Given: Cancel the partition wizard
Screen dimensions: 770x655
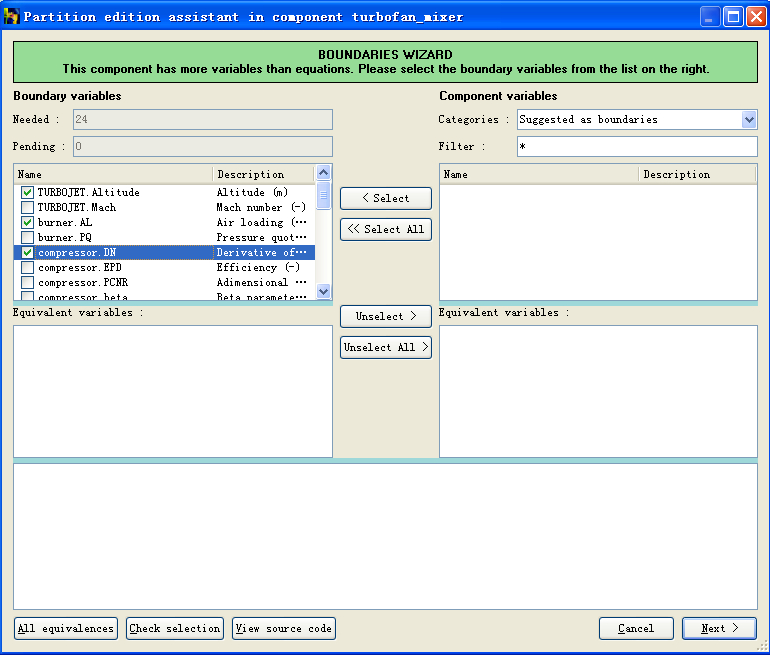Looking at the screenshot, I should (636, 628).
